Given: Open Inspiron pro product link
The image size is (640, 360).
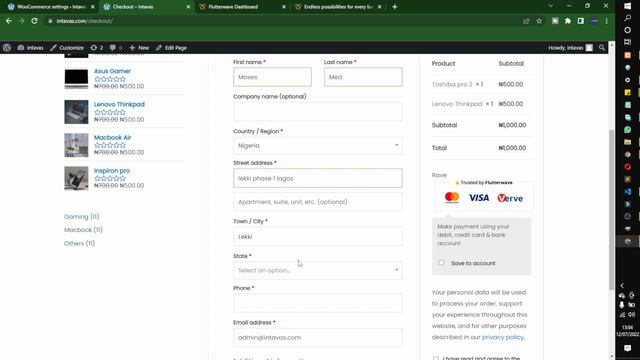Looking at the screenshot, I should point(112,171).
